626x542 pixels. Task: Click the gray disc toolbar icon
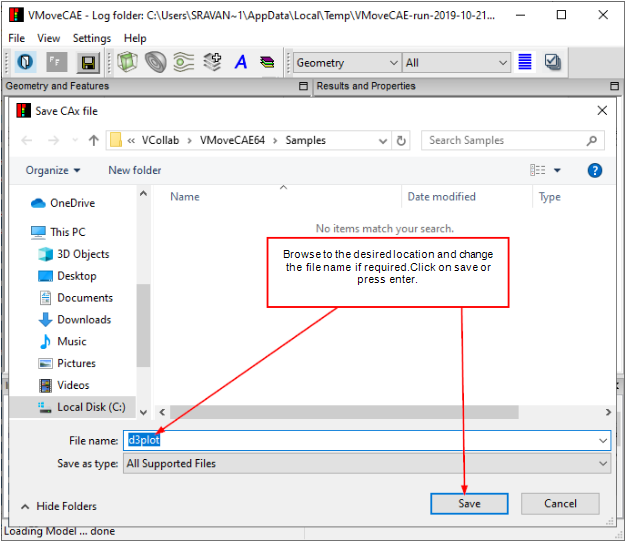click(155, 62)
